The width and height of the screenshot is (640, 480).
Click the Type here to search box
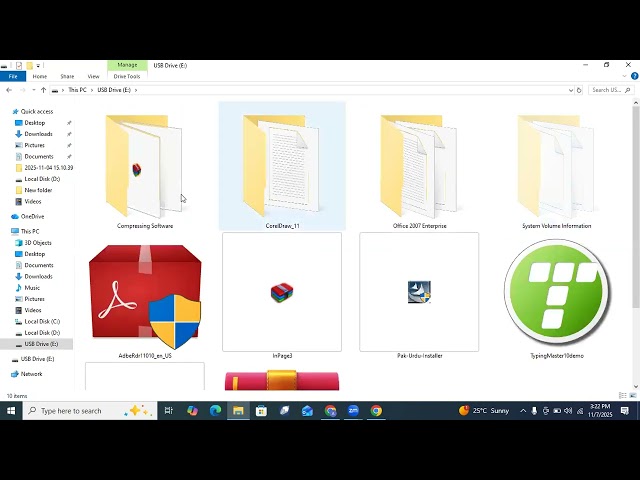(90, 411)
